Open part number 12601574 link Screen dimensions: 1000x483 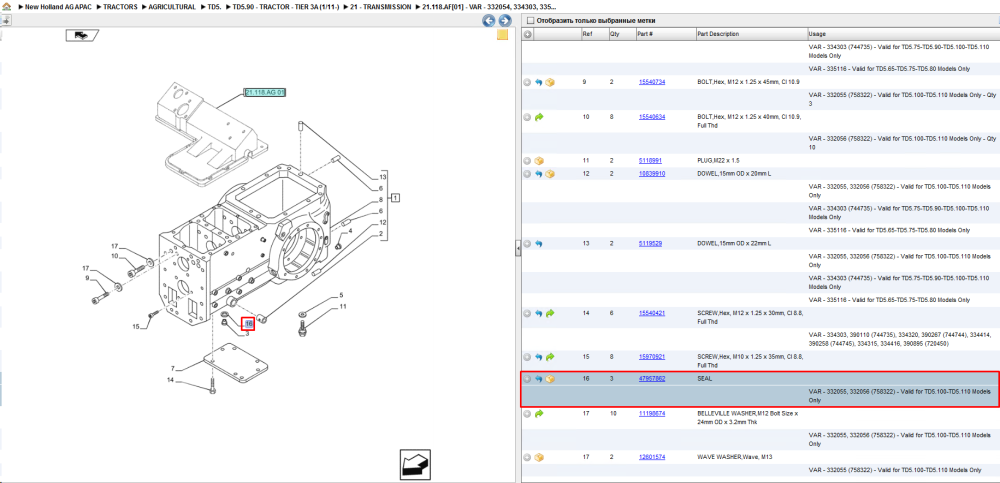652,457
